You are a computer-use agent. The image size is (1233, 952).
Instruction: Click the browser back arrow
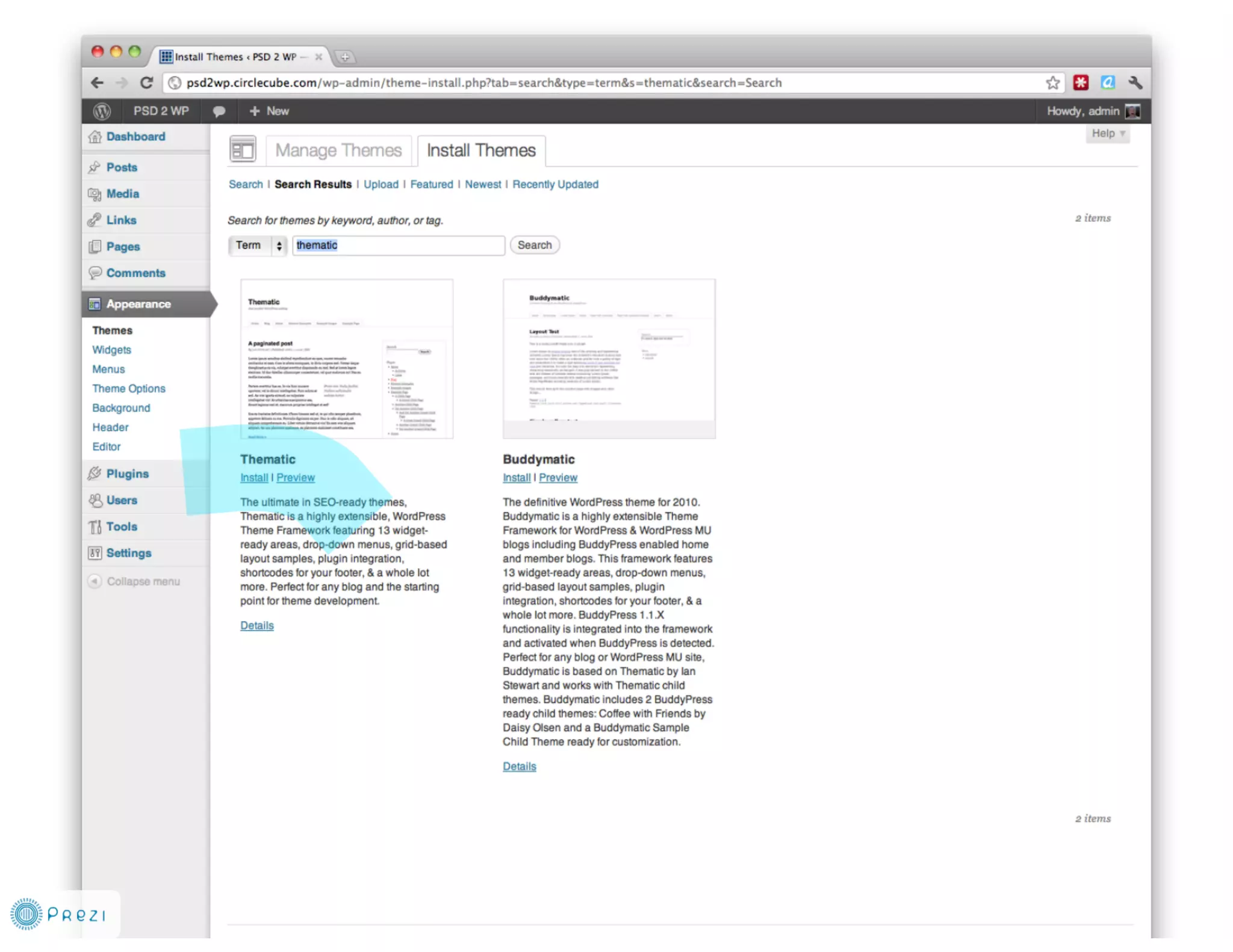point(97,82)
